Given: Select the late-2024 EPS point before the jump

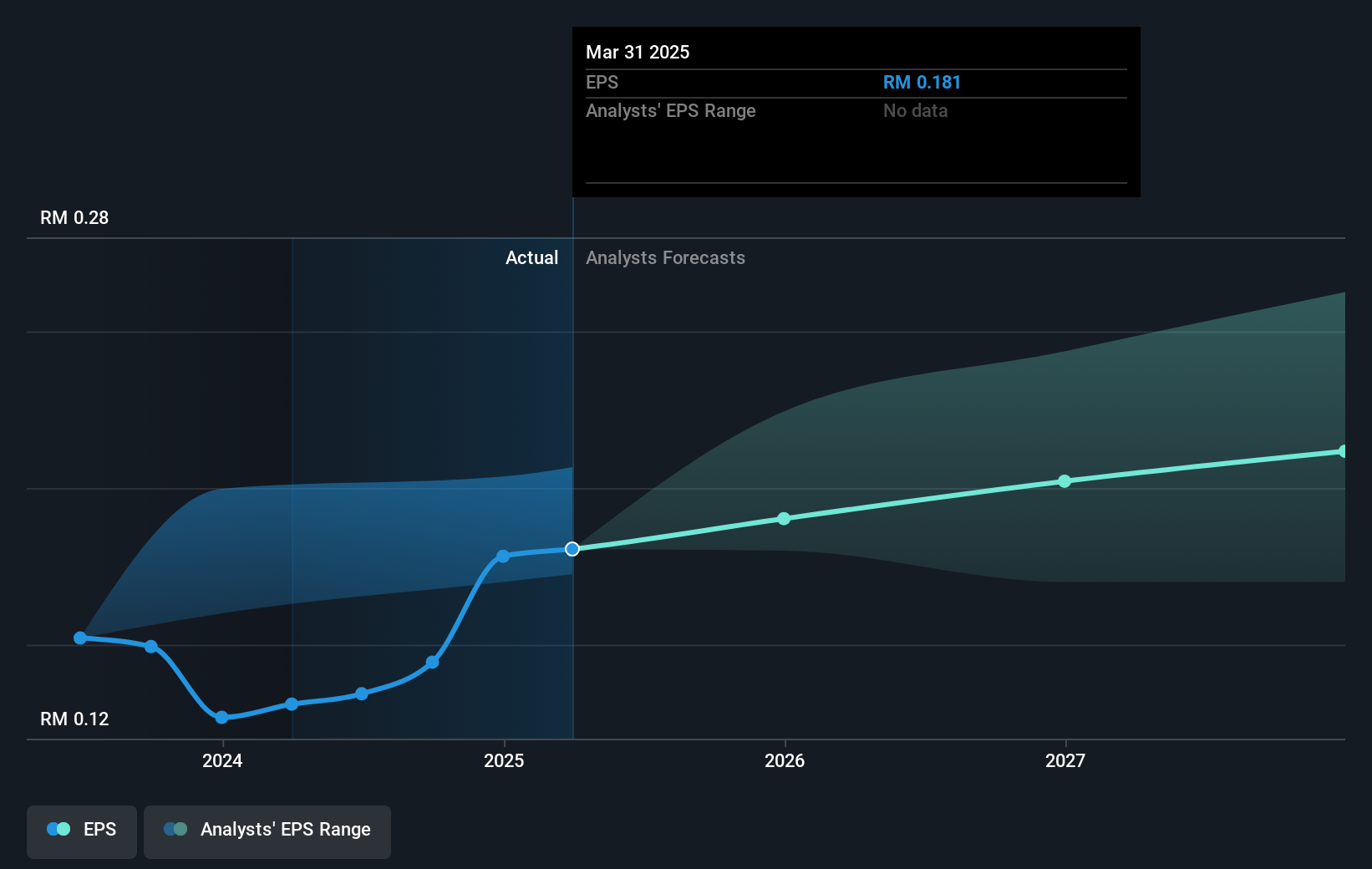Looking at the screenshot, I should tap(432, 663).
